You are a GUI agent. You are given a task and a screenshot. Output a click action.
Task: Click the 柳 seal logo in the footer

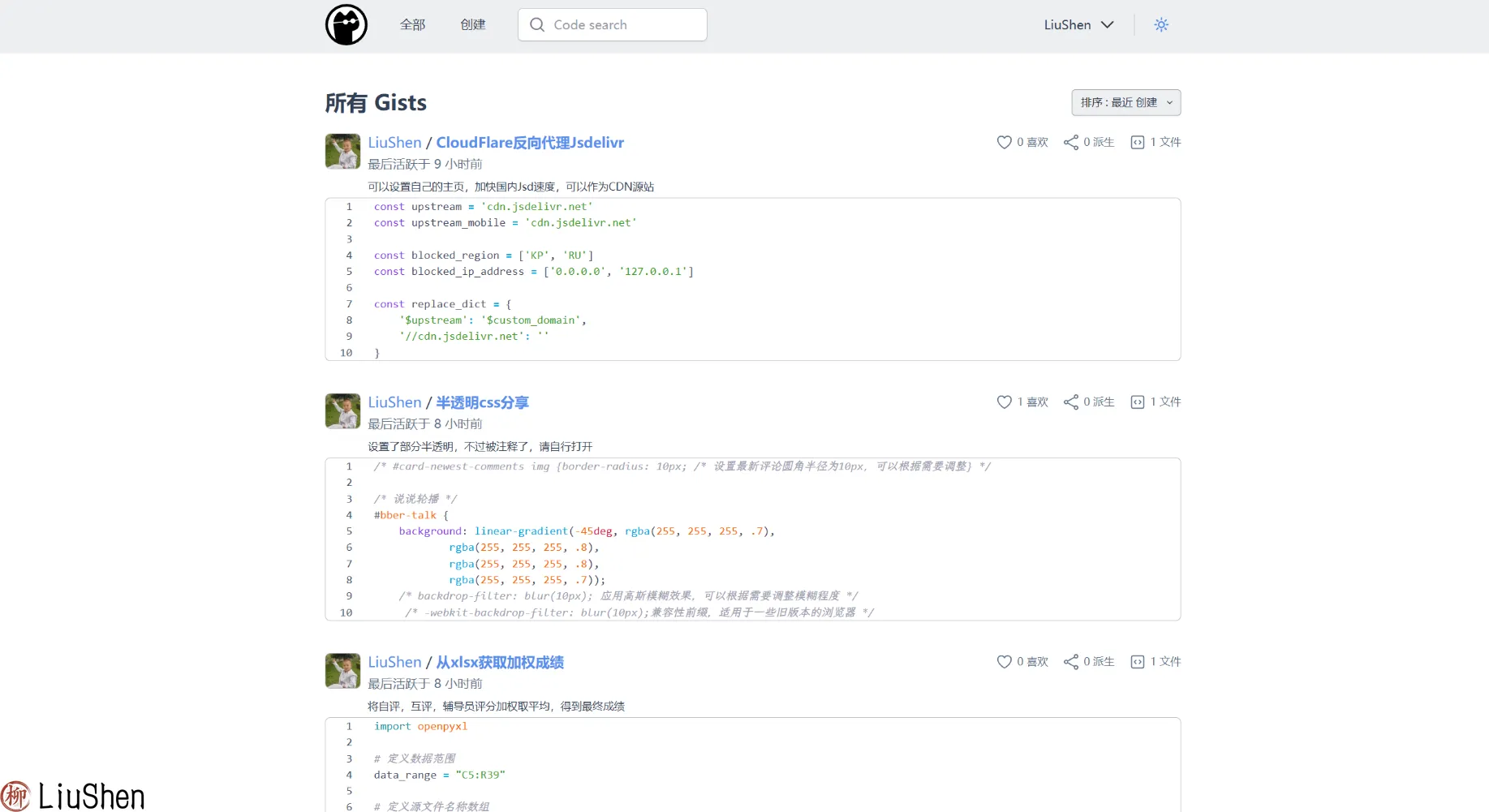tap(16, 796)
